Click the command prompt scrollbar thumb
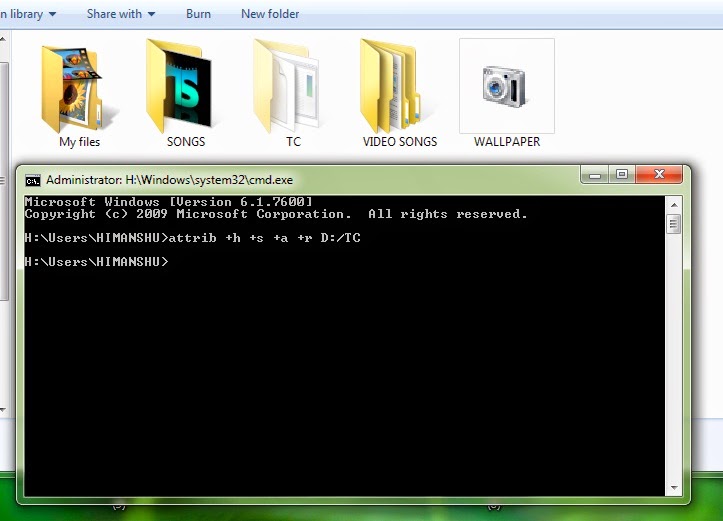Viewport: 723px width, 521px height. (x=674, y=225)
